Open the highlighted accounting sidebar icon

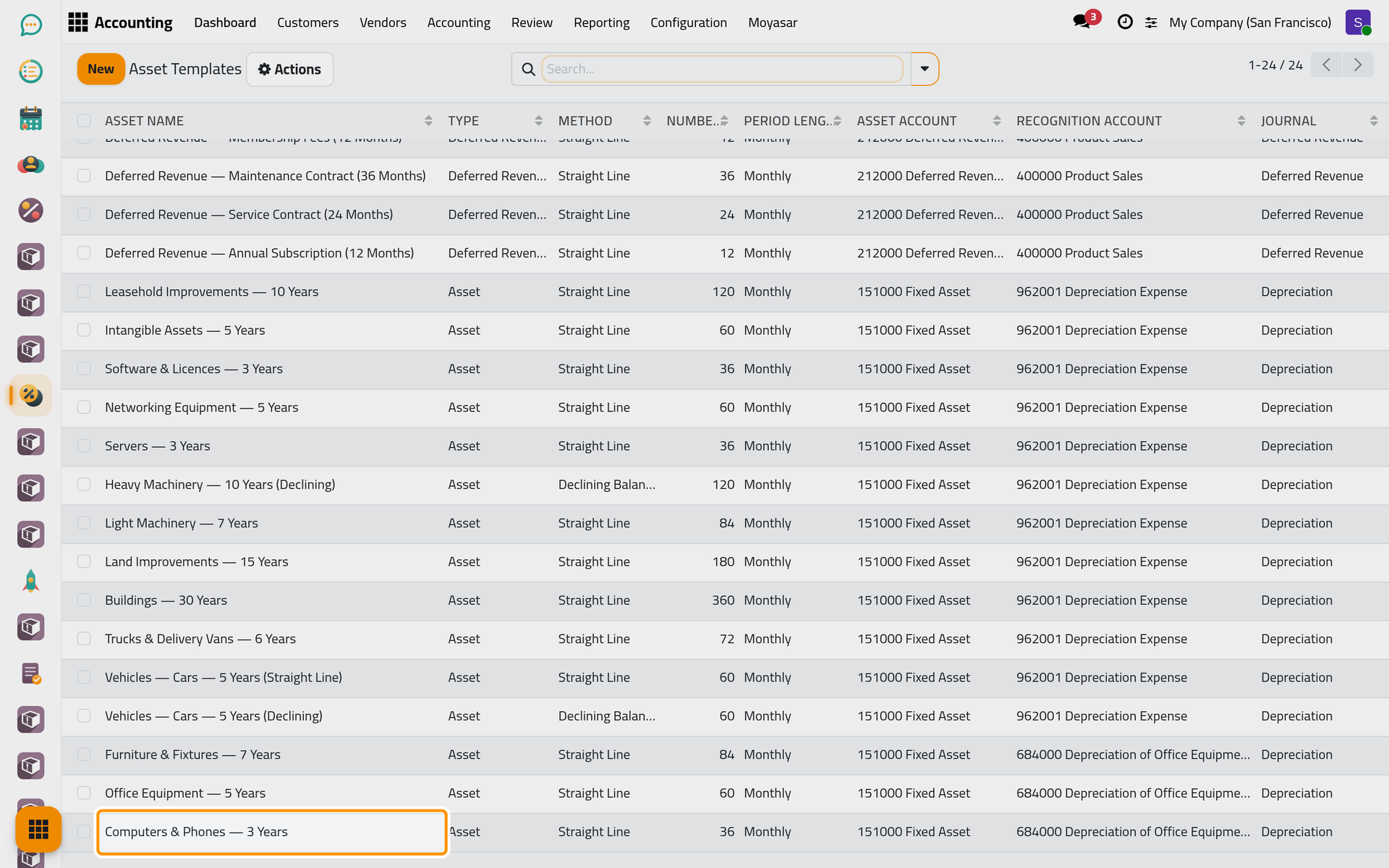point(30,396)
